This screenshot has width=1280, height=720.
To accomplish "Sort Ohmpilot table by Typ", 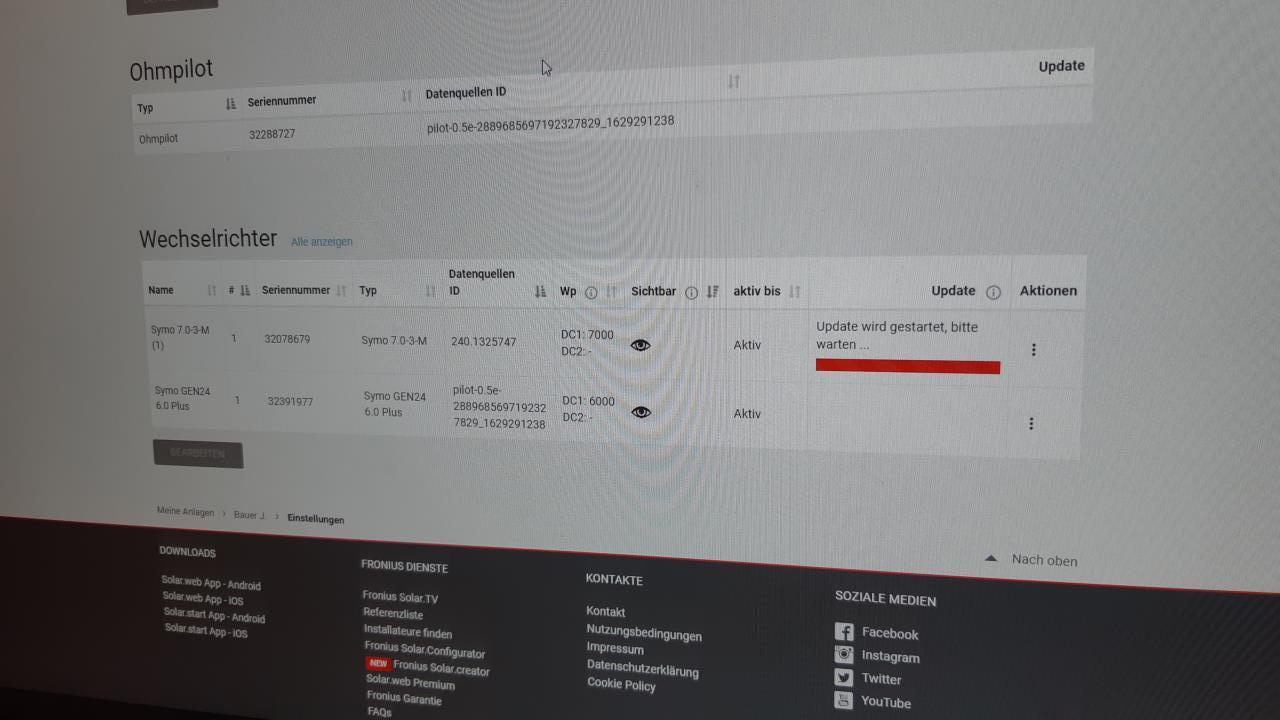I will (x=231, y=104).
